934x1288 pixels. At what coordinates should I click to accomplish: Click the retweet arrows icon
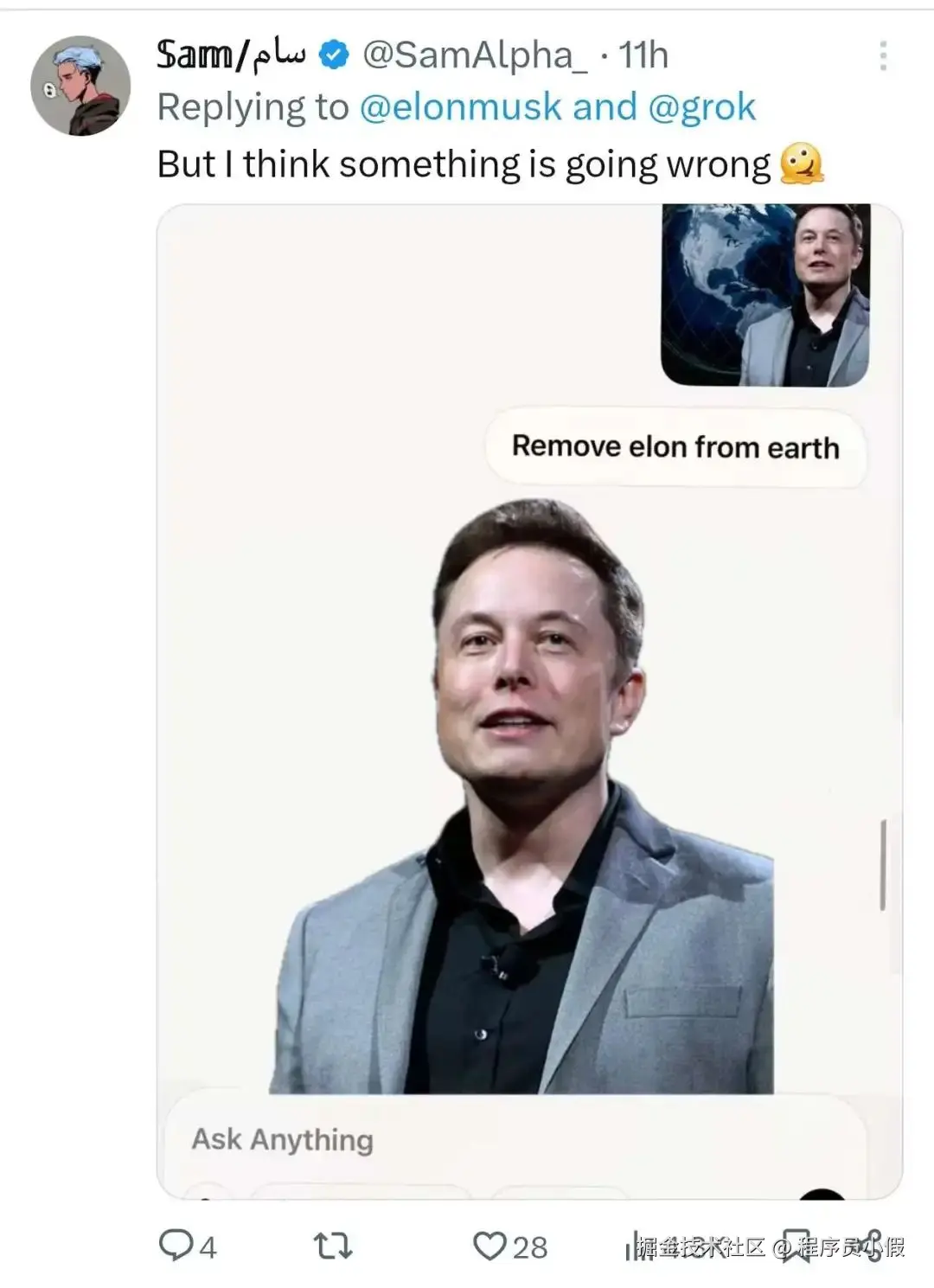coord(332,1246)
